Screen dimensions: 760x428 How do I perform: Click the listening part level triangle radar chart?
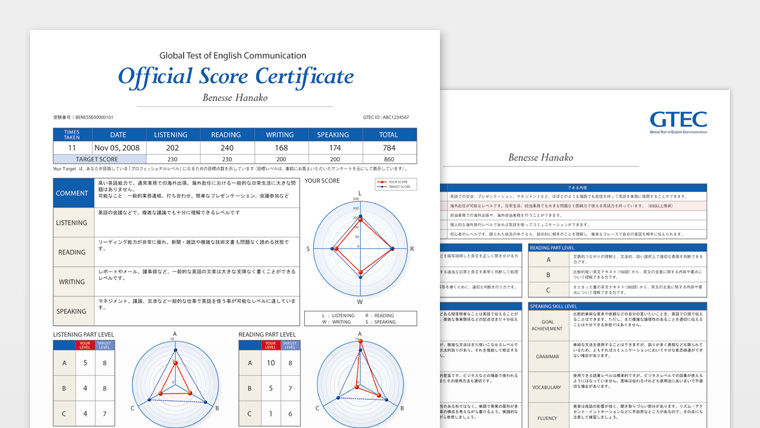175,384
